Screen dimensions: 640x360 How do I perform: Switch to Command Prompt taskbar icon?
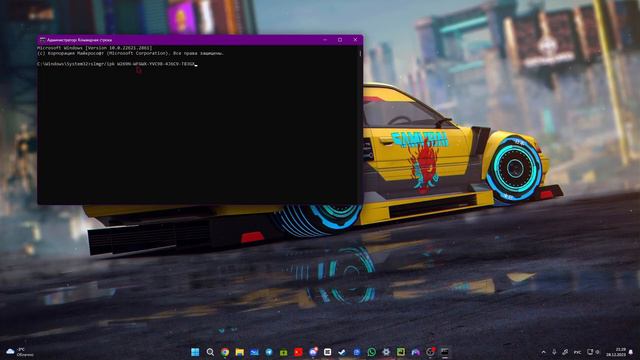click(x=444, y=352)
